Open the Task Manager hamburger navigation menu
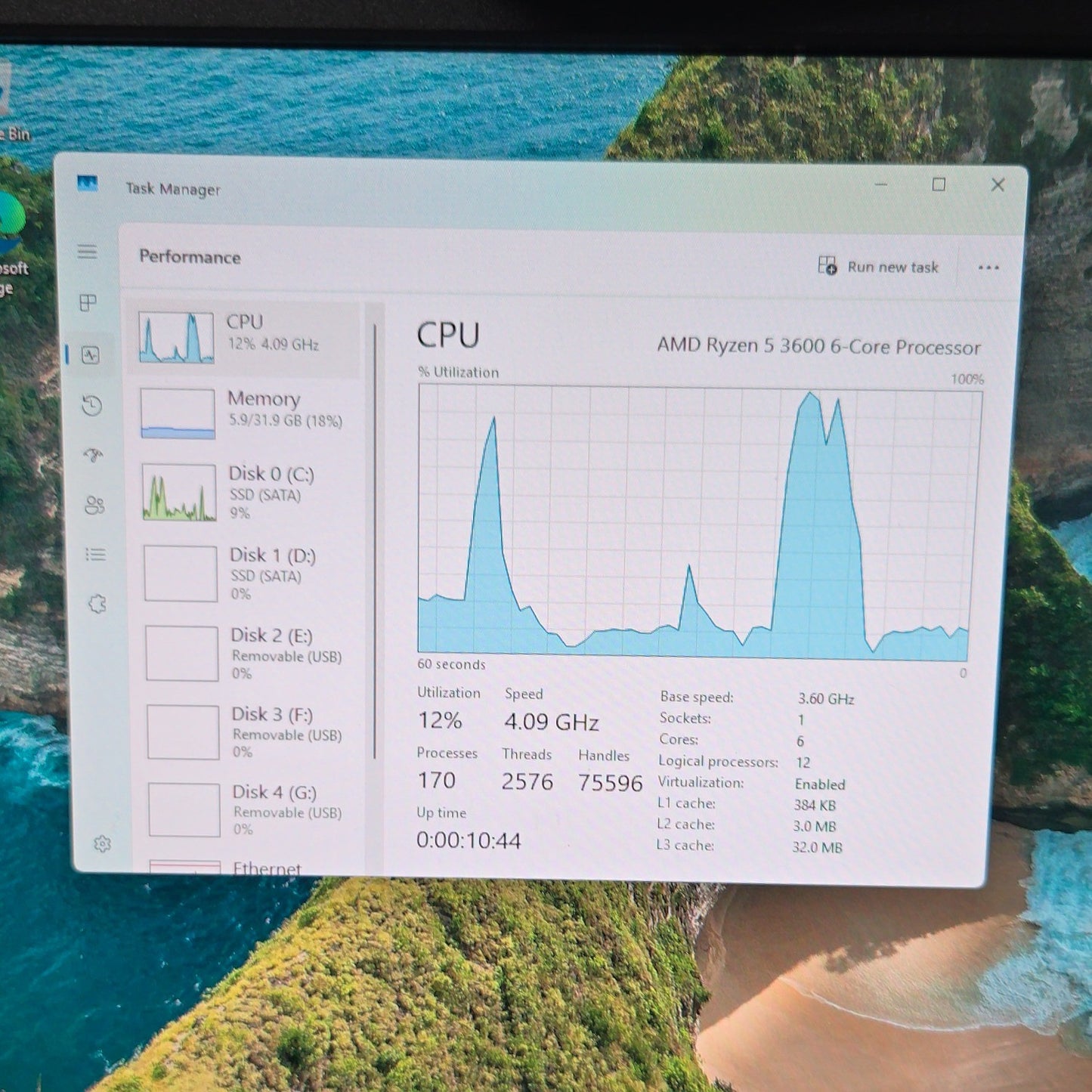This screenshot has height=1092, width=1092. tap(88, 252)
